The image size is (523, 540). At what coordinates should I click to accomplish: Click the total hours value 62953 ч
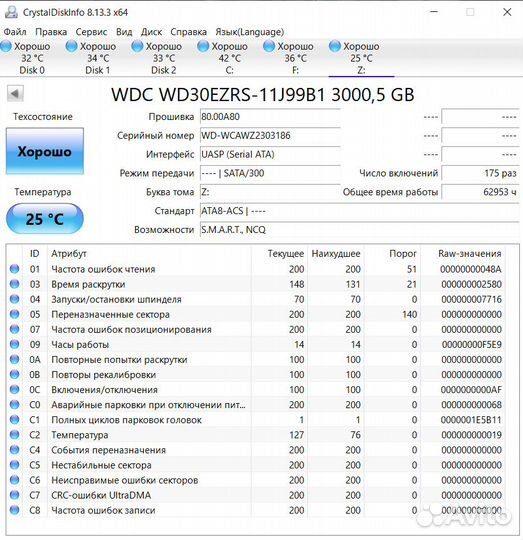(x=481, y=192)
